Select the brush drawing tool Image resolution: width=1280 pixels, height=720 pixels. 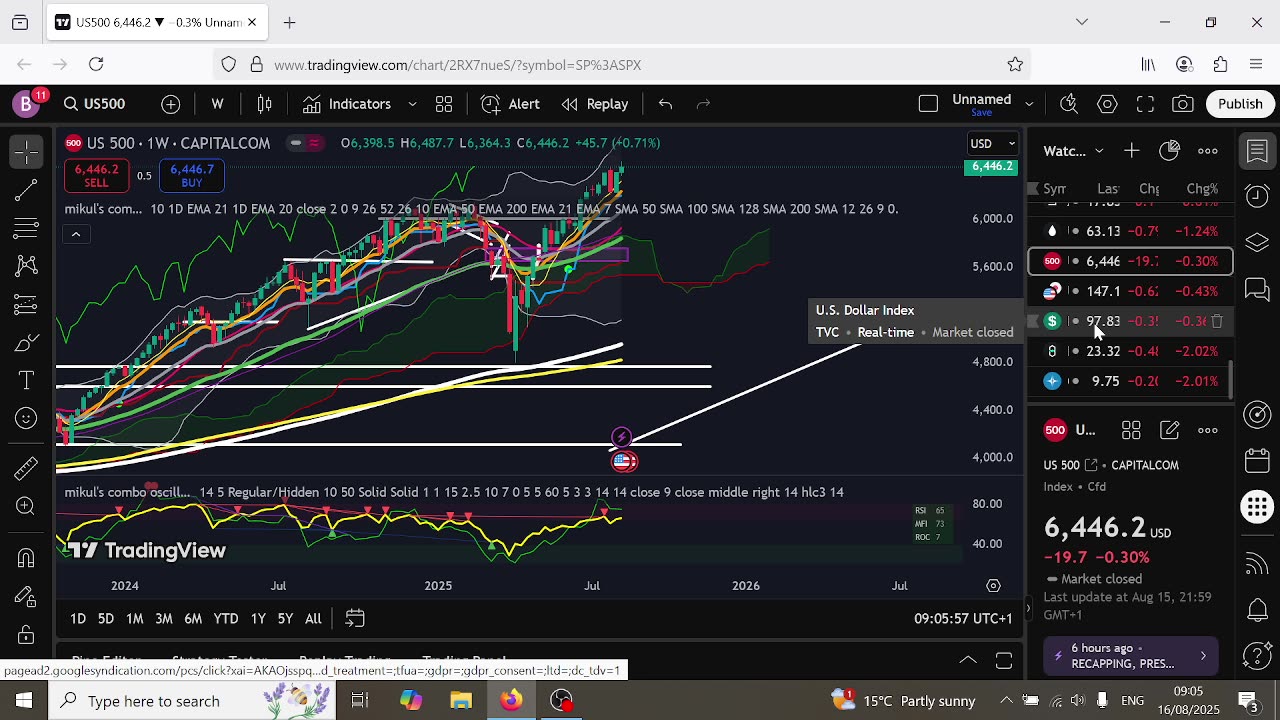point(26,344)
